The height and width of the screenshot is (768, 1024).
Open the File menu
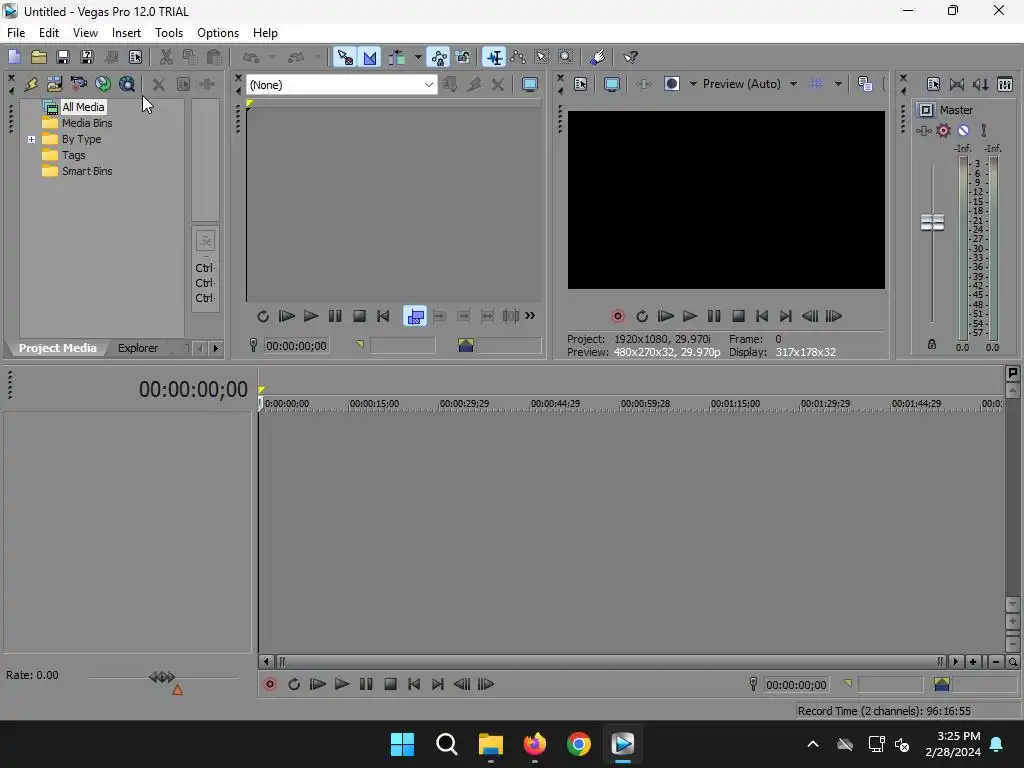coord(16,33)
